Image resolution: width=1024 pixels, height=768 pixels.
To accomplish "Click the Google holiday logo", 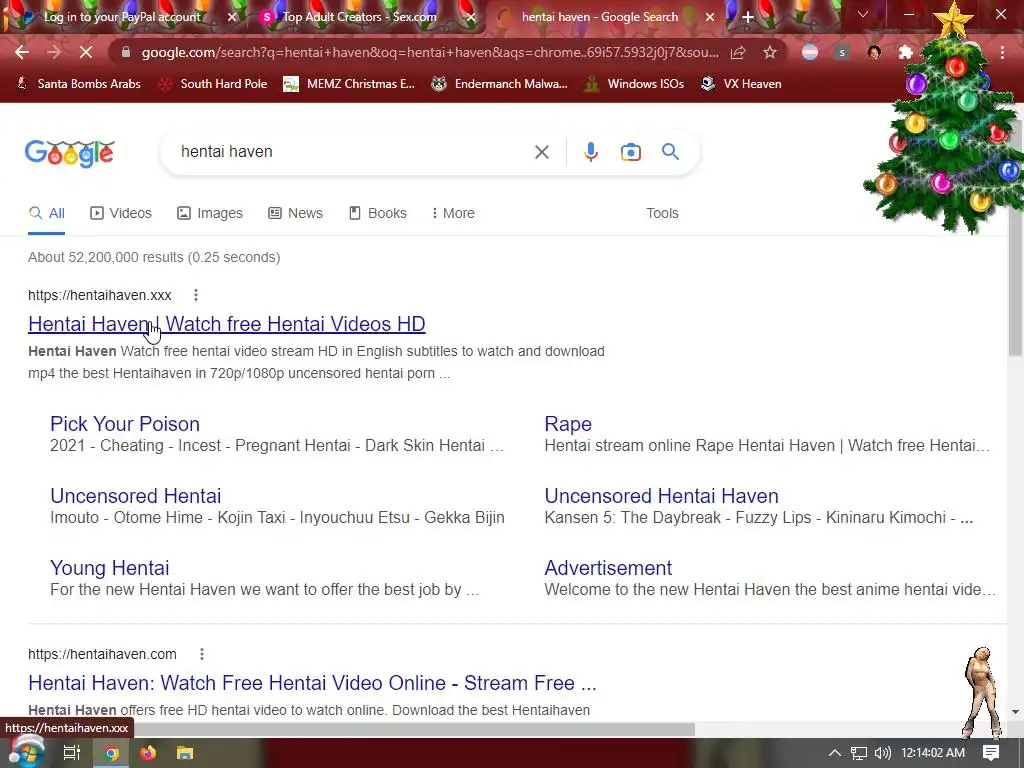I will 70,153.
